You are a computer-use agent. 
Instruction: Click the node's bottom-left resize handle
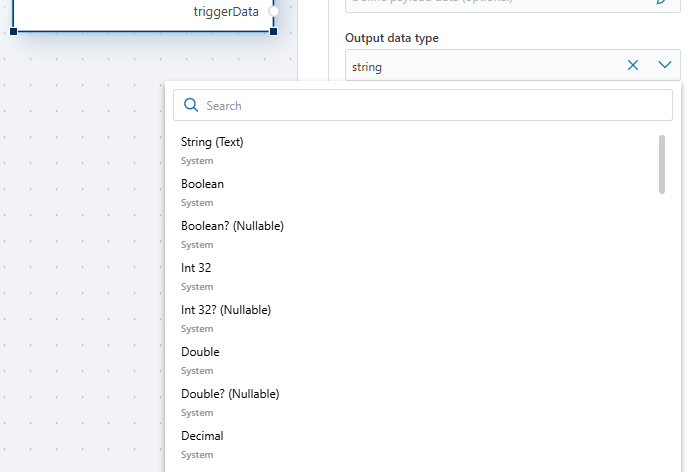(x=13, y=31)
